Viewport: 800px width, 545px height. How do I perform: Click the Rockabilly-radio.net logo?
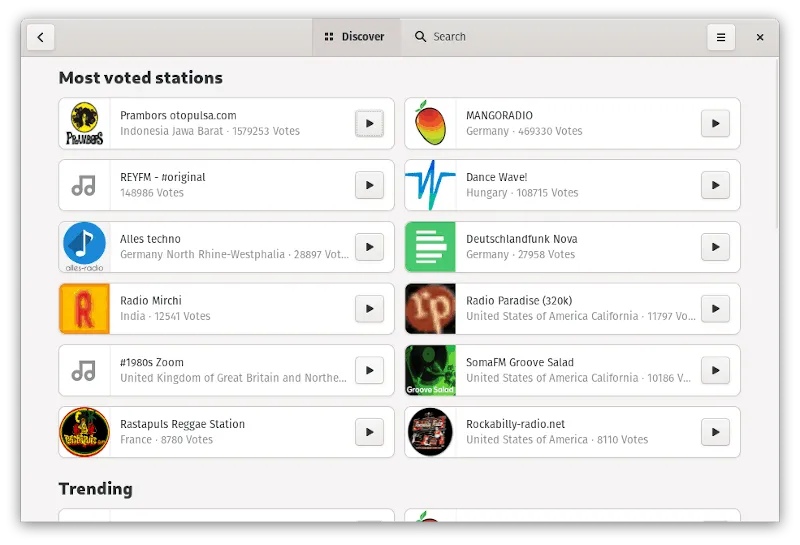pos(430,432)
